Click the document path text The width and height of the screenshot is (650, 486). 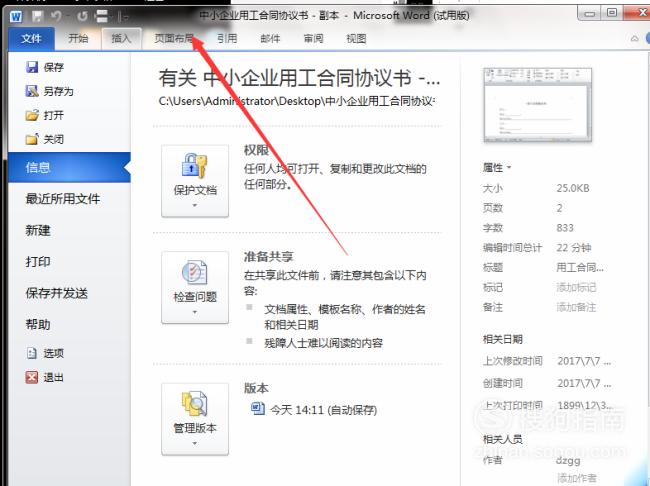pyautogui.click(x=297, y=101)
